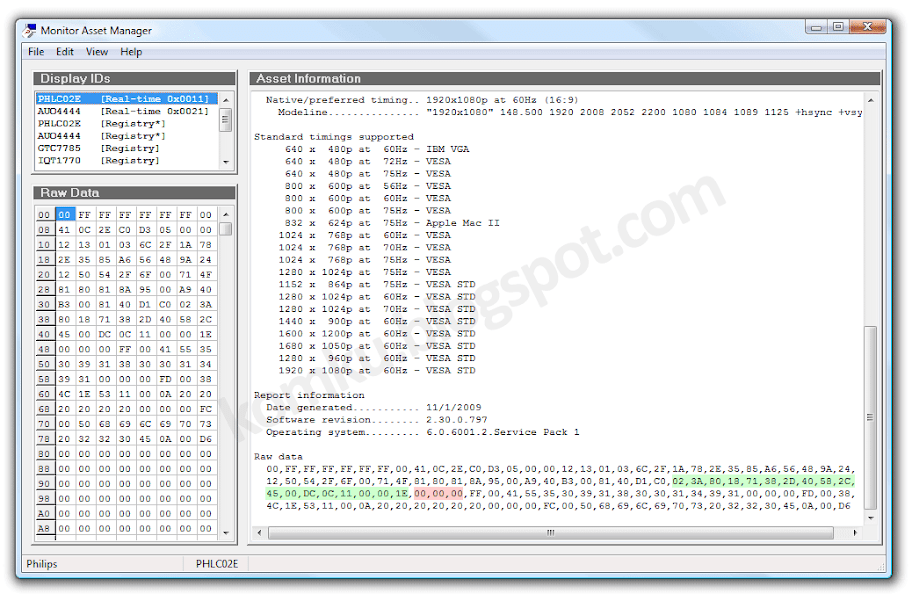Click the Raw Data scrollbar thumb

pyautogui.click(x=226, y=229)
